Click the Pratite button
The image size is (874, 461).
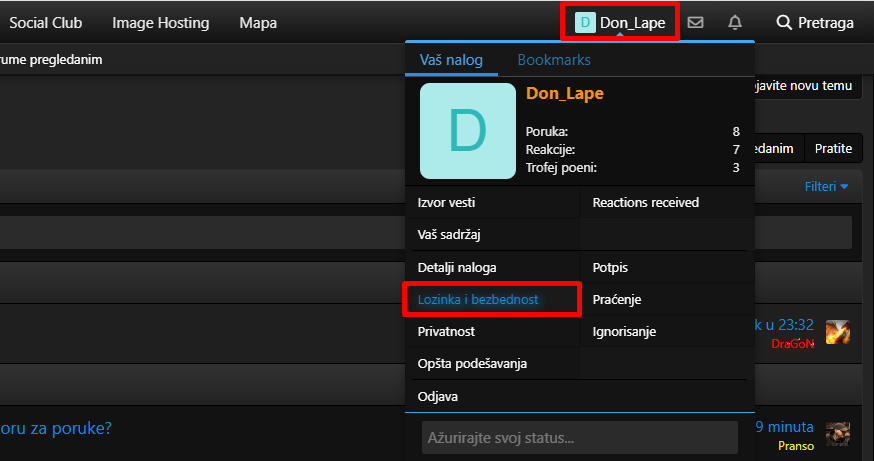pyautogui.click(x=833, y=148)
